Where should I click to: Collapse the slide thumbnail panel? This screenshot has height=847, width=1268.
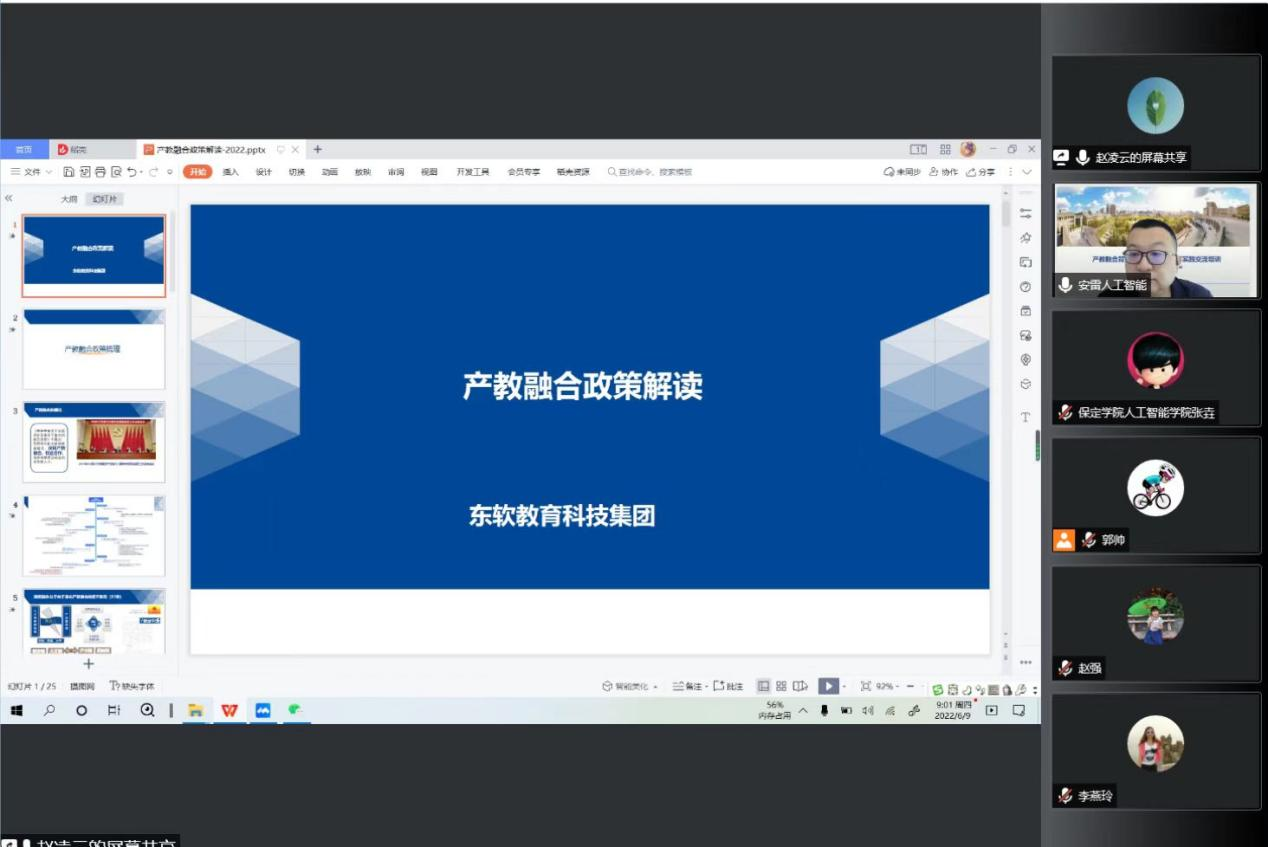coord(9,198)
